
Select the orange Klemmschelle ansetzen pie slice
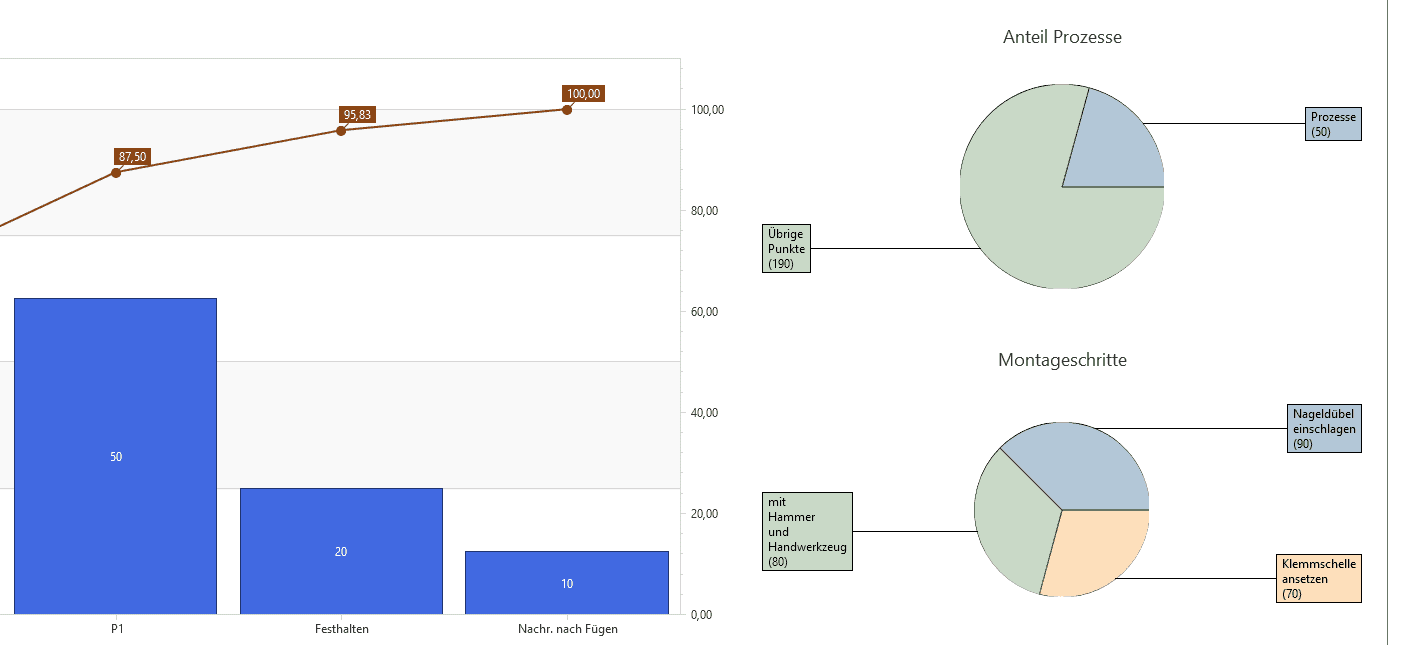pos(1095,552)
